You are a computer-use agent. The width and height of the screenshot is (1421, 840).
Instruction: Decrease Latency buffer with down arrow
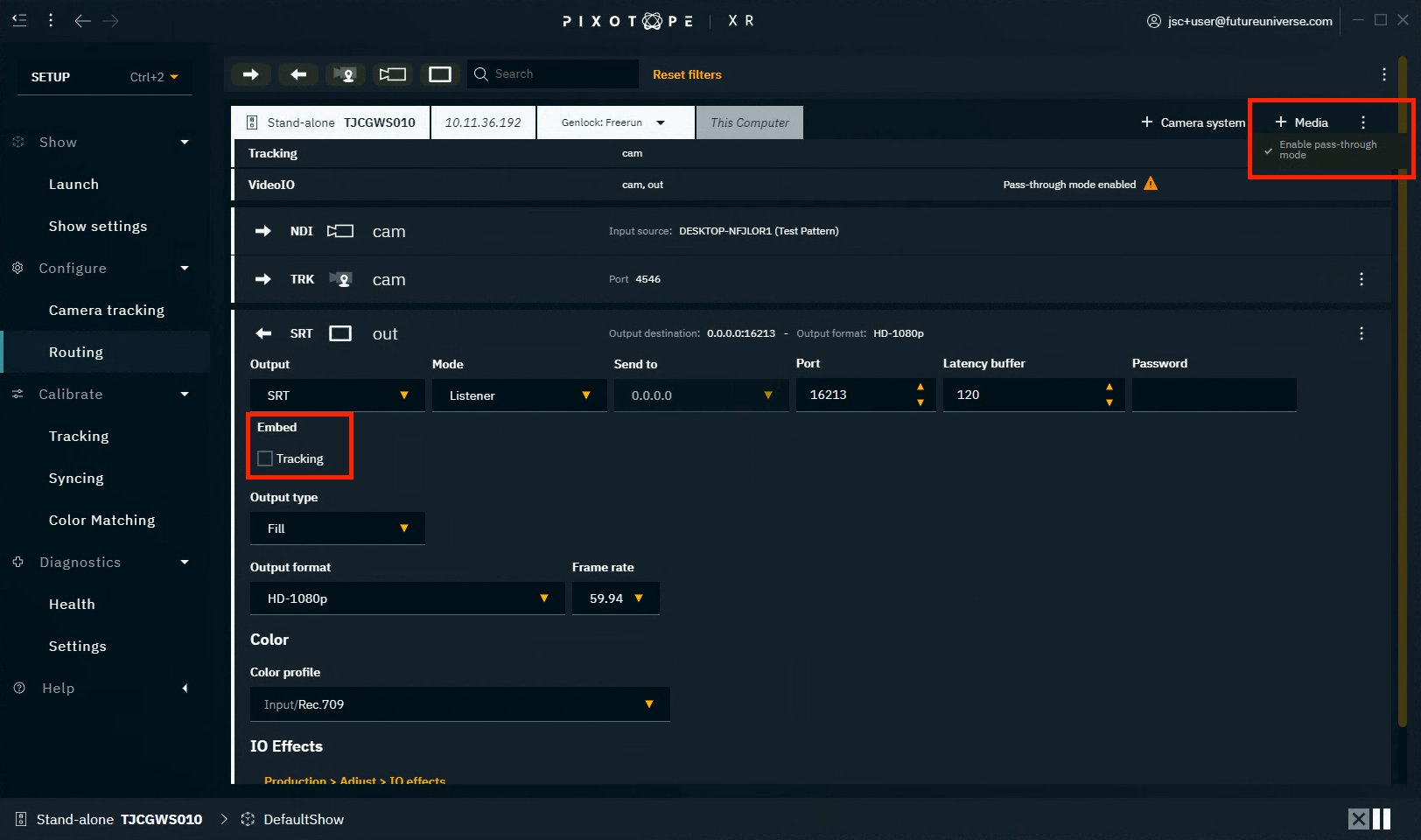(1109, 402)
